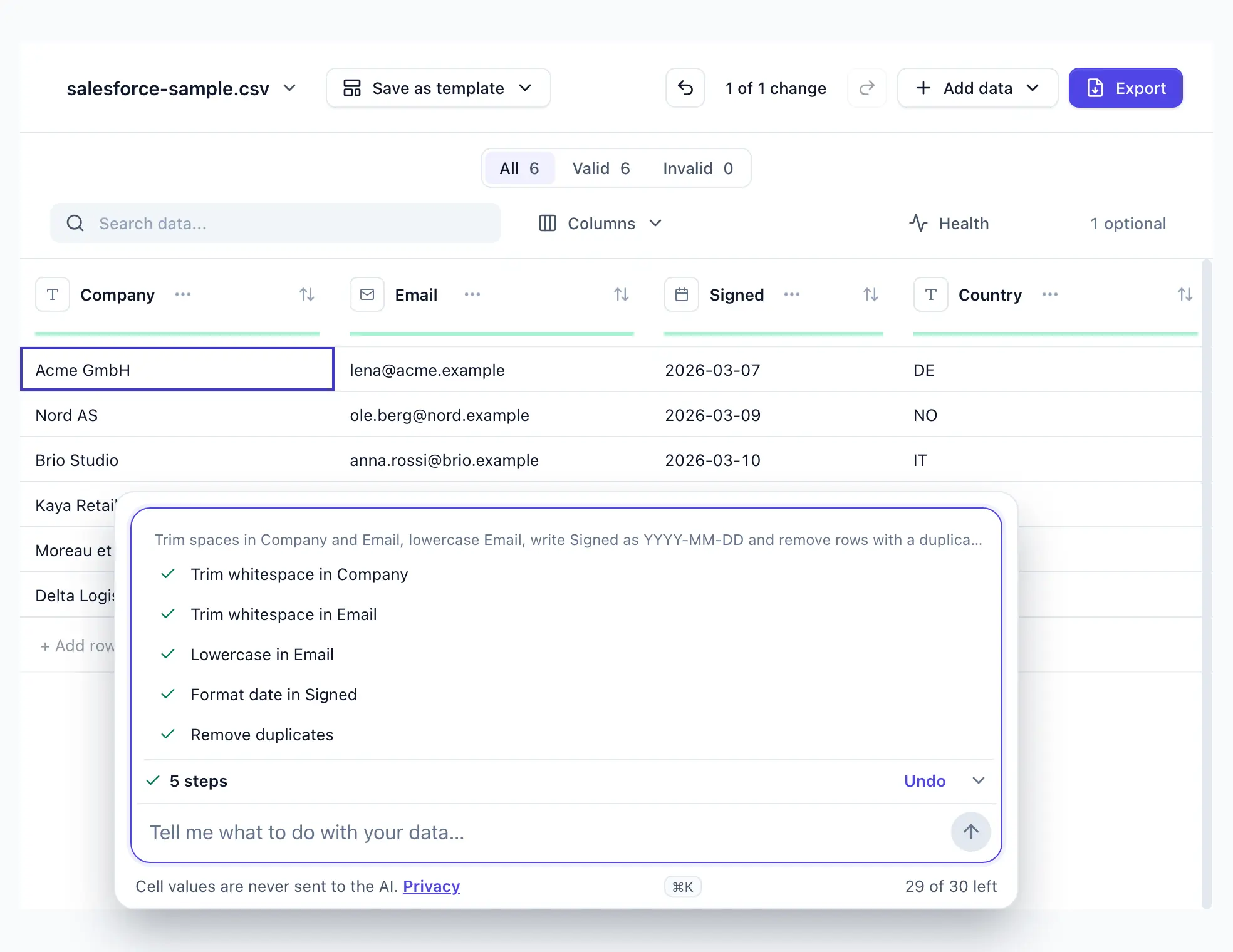Open the Privacy link
1233x952 pixels.
click(x=431, y=886)
